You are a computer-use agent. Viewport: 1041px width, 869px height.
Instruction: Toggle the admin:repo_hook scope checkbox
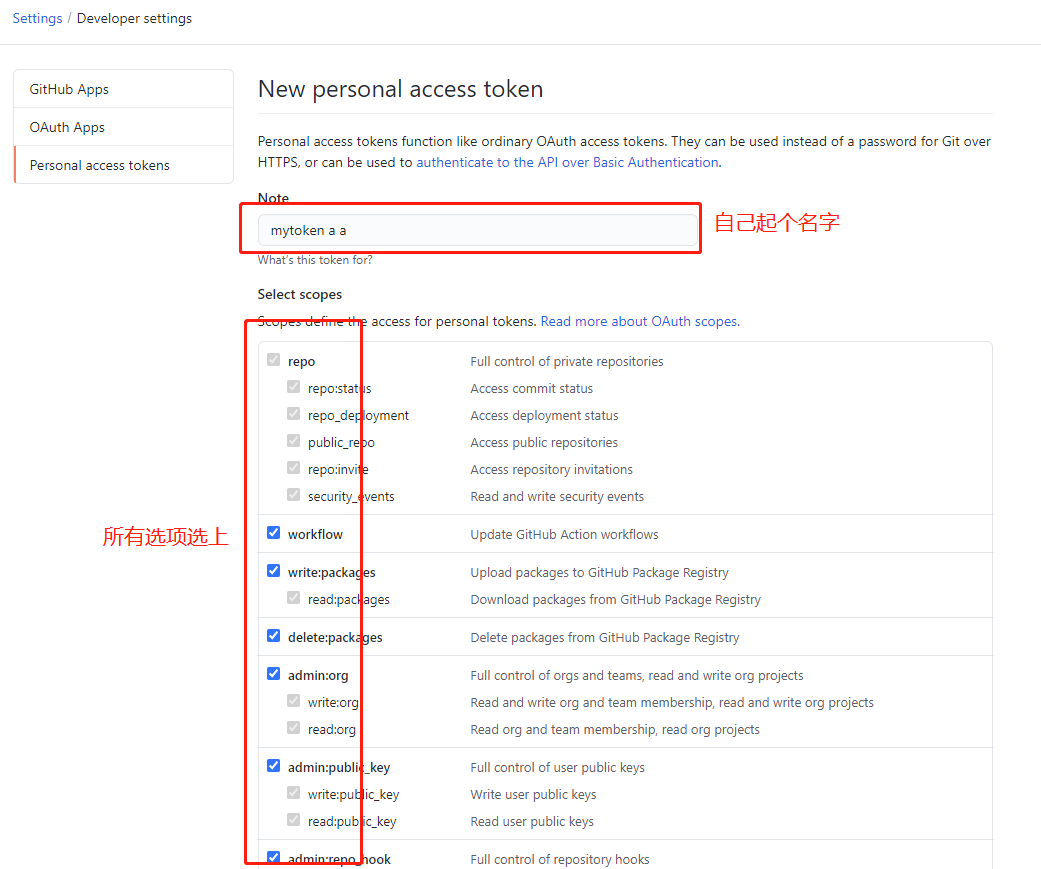274,857
